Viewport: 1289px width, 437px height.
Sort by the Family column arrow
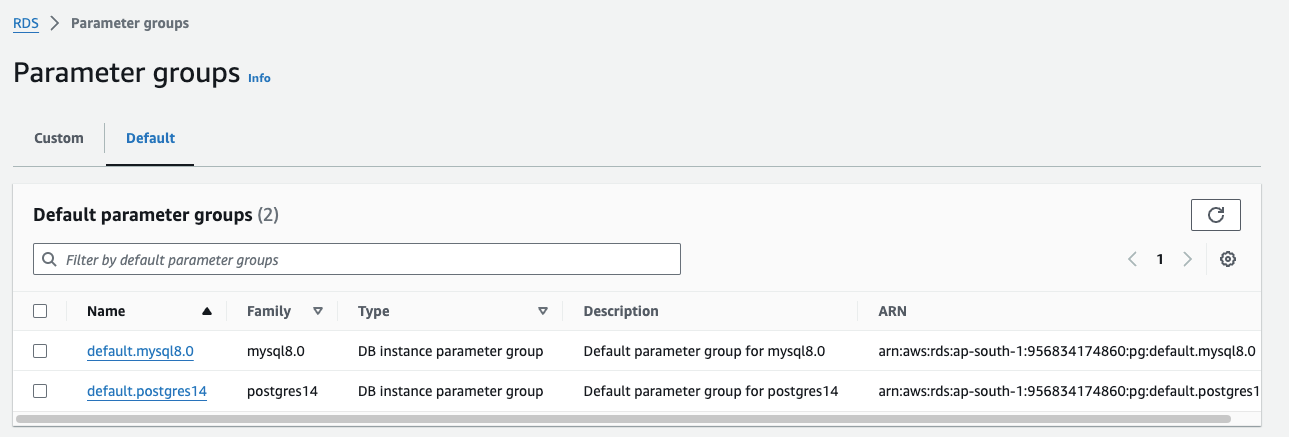click(x=318, y=311)
